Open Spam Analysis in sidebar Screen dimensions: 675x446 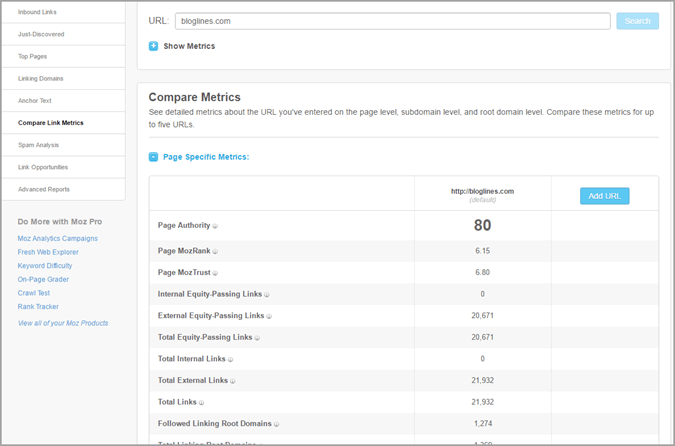coord(64,145)
